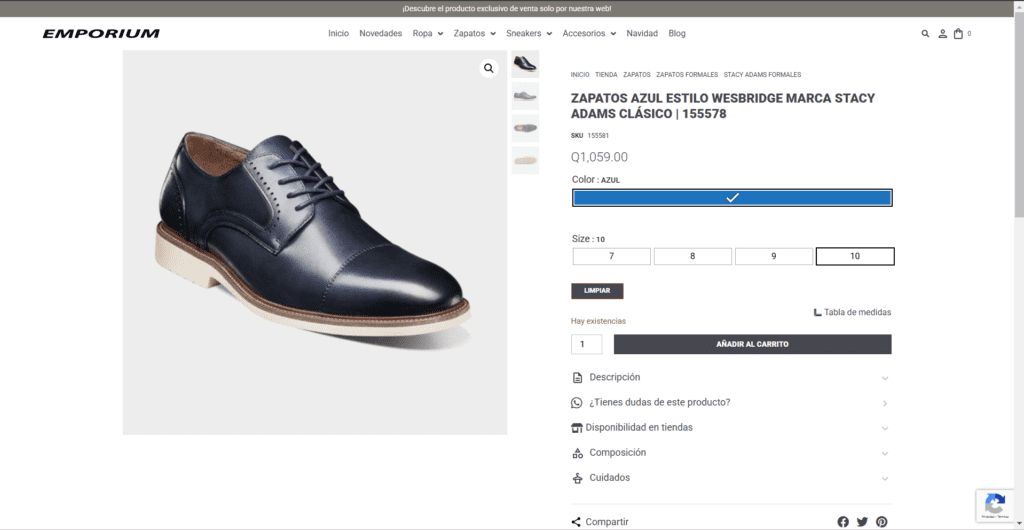Click the reCAPTCHA badge

pyautogui.click(x=996, y=505)
